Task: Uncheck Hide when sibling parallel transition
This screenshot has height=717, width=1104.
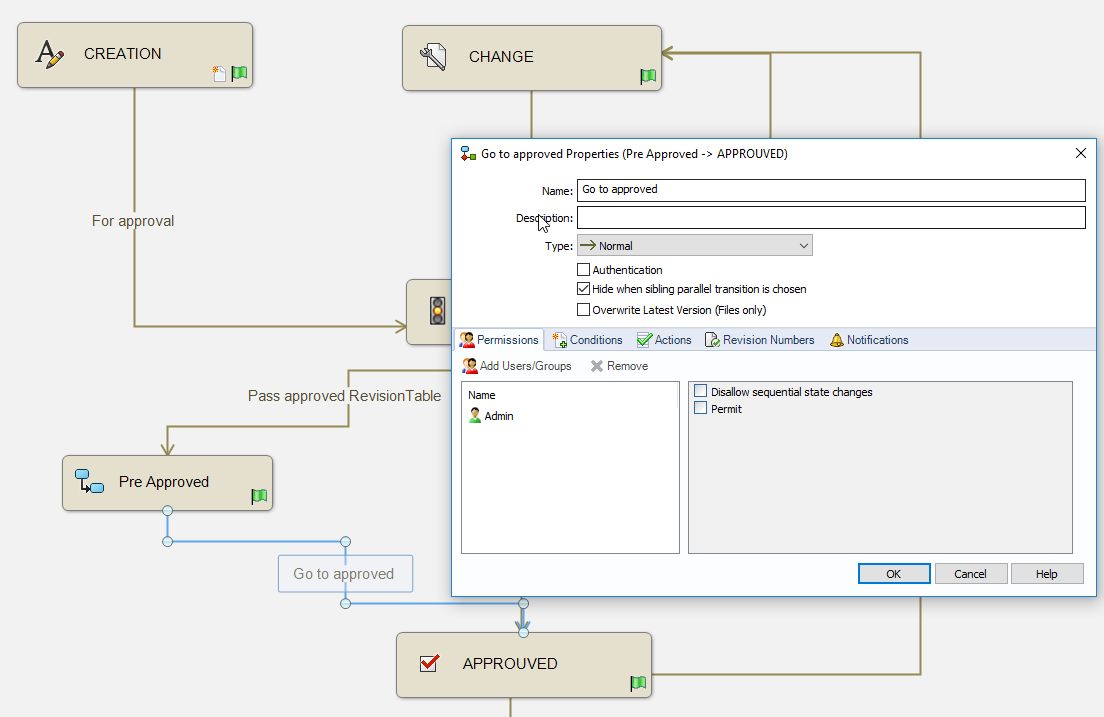Action: point(584,289)
